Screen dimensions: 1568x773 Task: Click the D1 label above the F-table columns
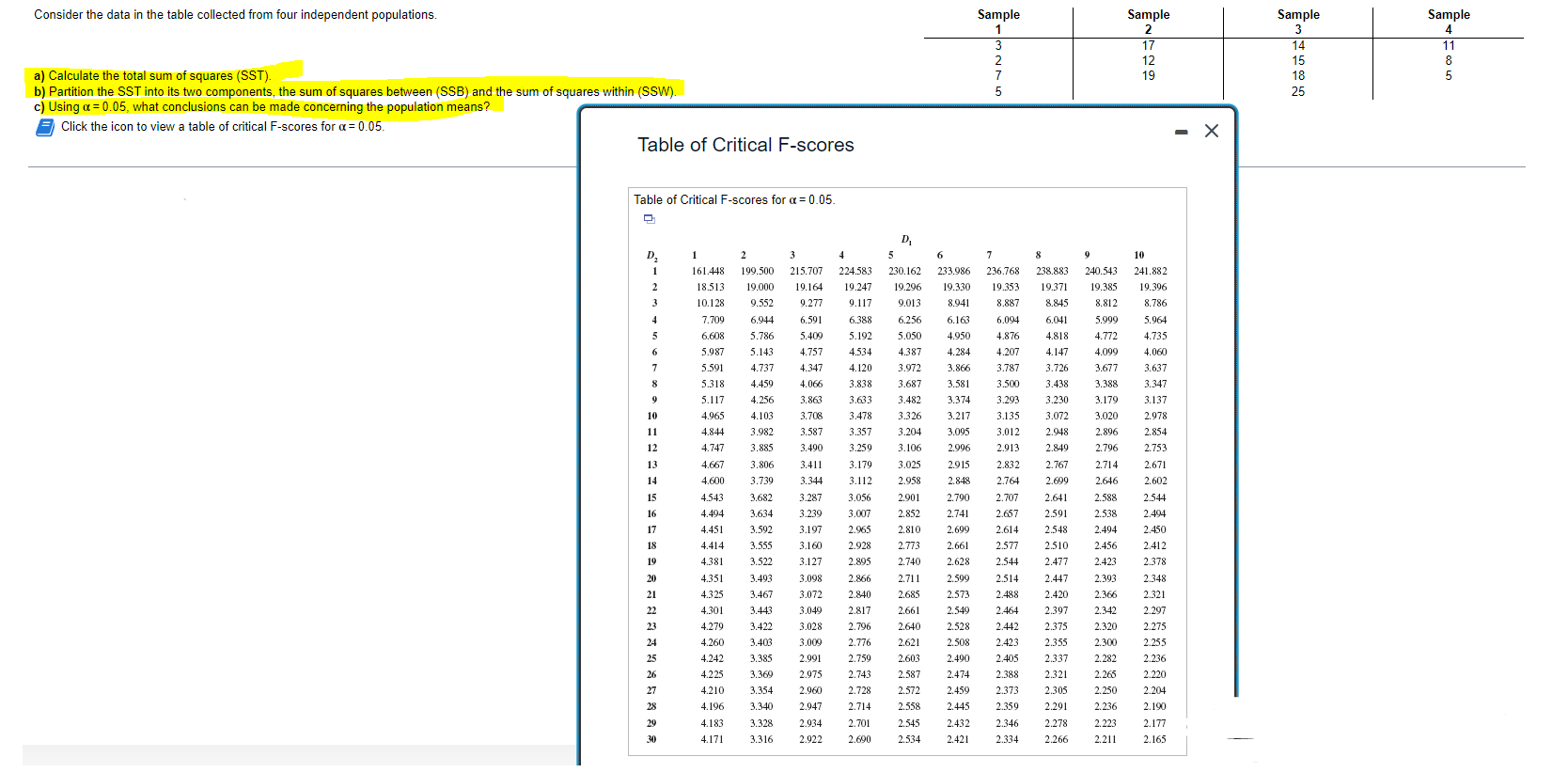click(906, 239)
